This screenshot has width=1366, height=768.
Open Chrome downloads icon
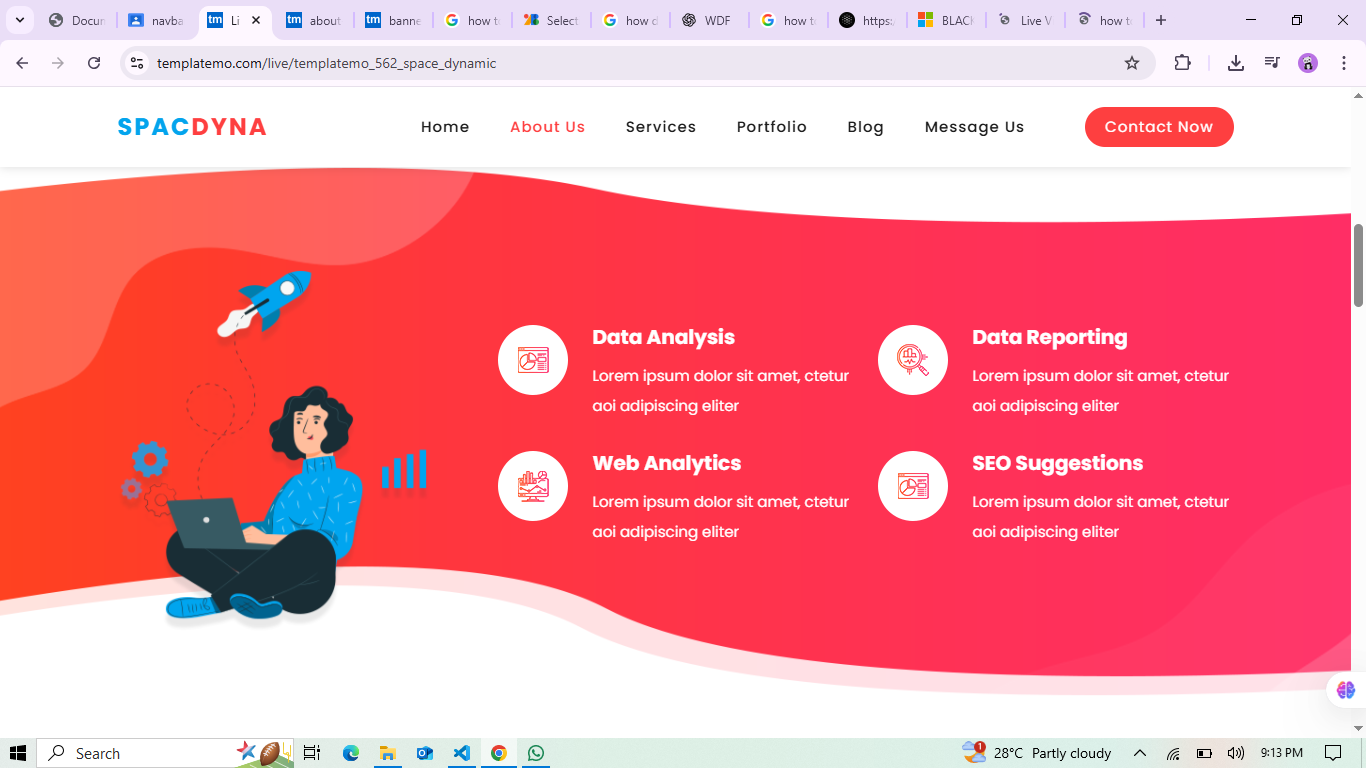[x=1236, y=63]
